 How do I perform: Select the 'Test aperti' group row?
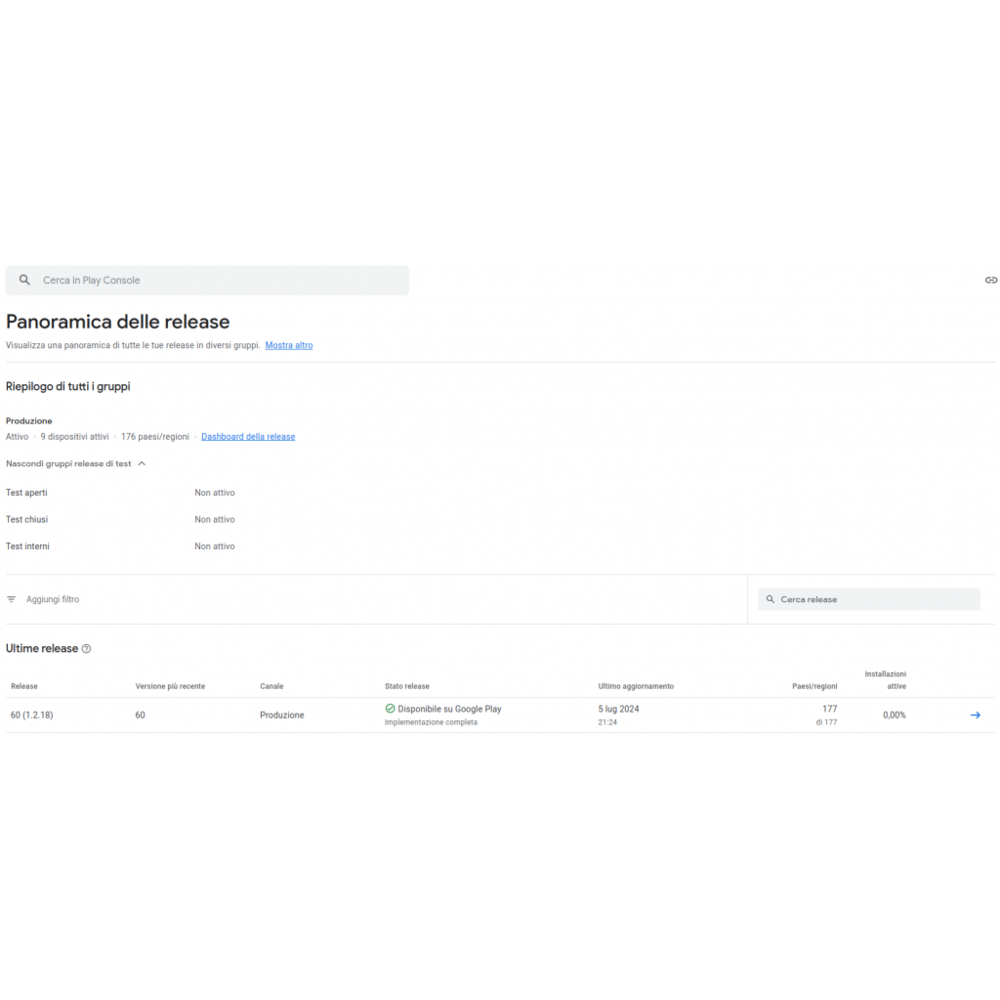click(27, 493)
